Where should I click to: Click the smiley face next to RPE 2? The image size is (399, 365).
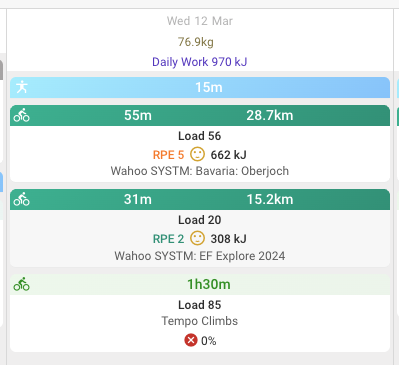(x=197, y=238)
